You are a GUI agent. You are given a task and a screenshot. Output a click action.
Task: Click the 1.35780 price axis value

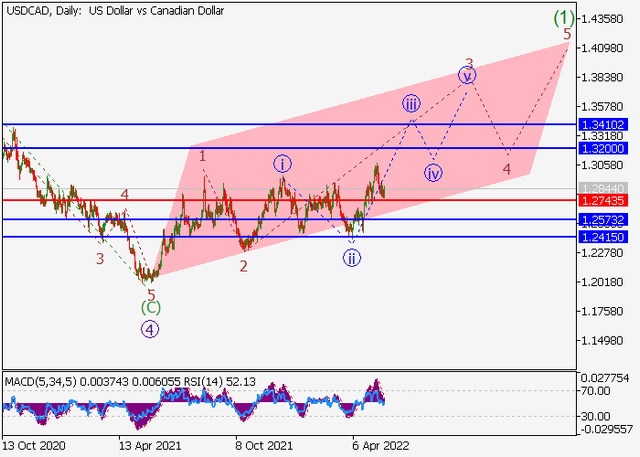pos(603,107)
